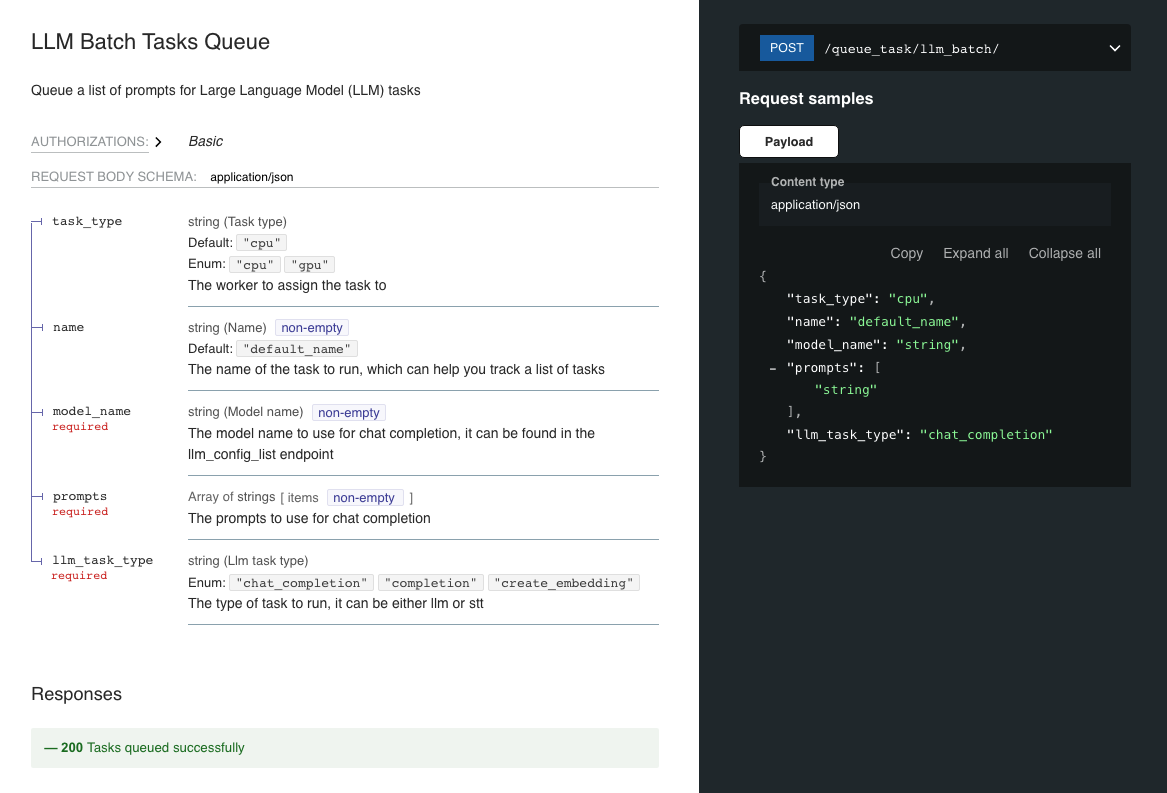This screenshot has width=1167, height=793.
Task: Click the model_name property label
Action: click(91, 411)
